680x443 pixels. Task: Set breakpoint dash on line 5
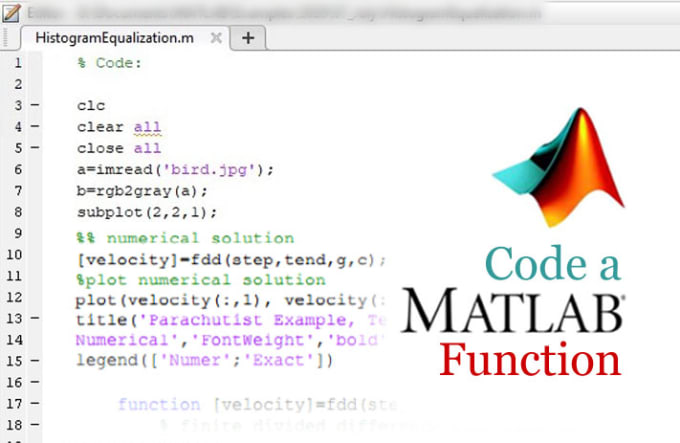point(35,147)
